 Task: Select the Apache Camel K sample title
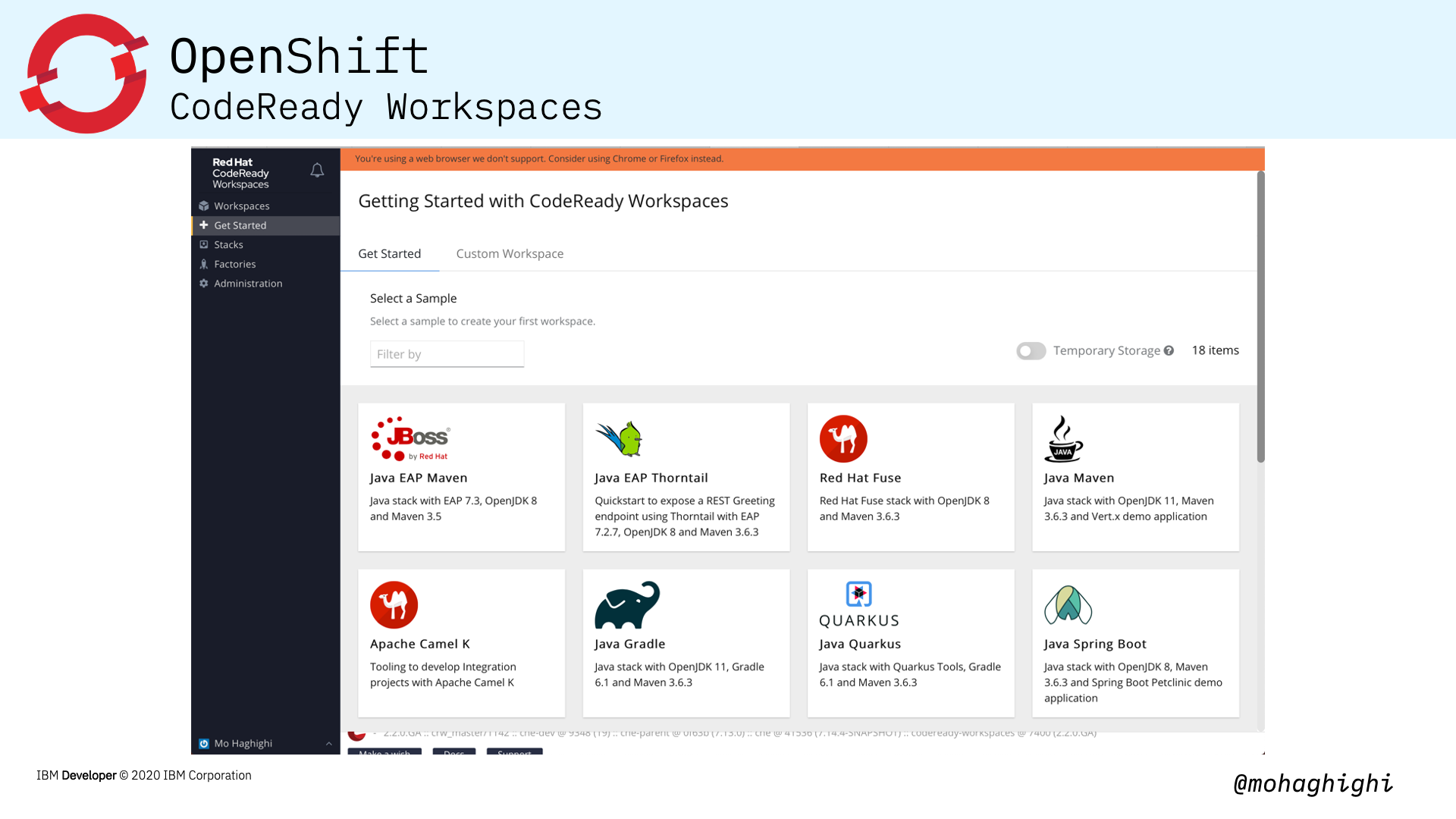point(420,644)
